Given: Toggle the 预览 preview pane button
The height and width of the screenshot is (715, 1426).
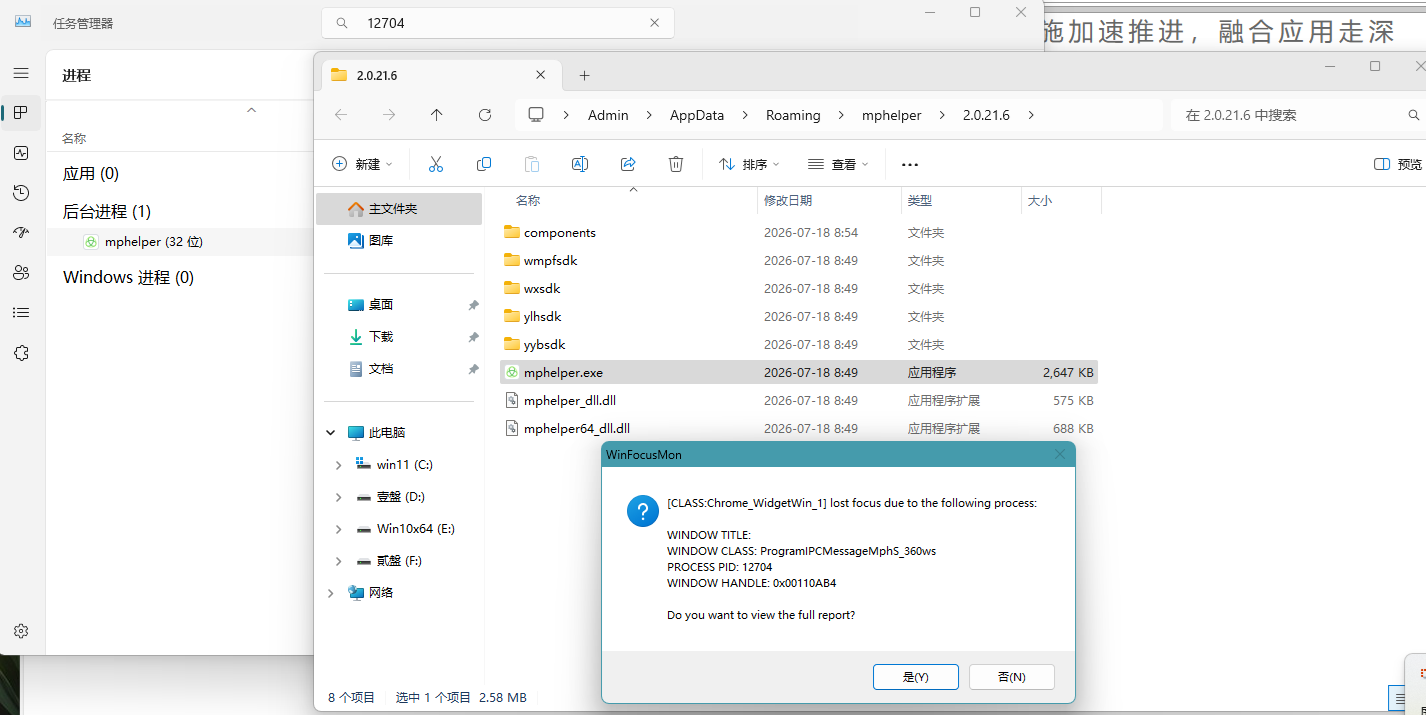Looking at the screenshot, I should [x=1398, y=164].
